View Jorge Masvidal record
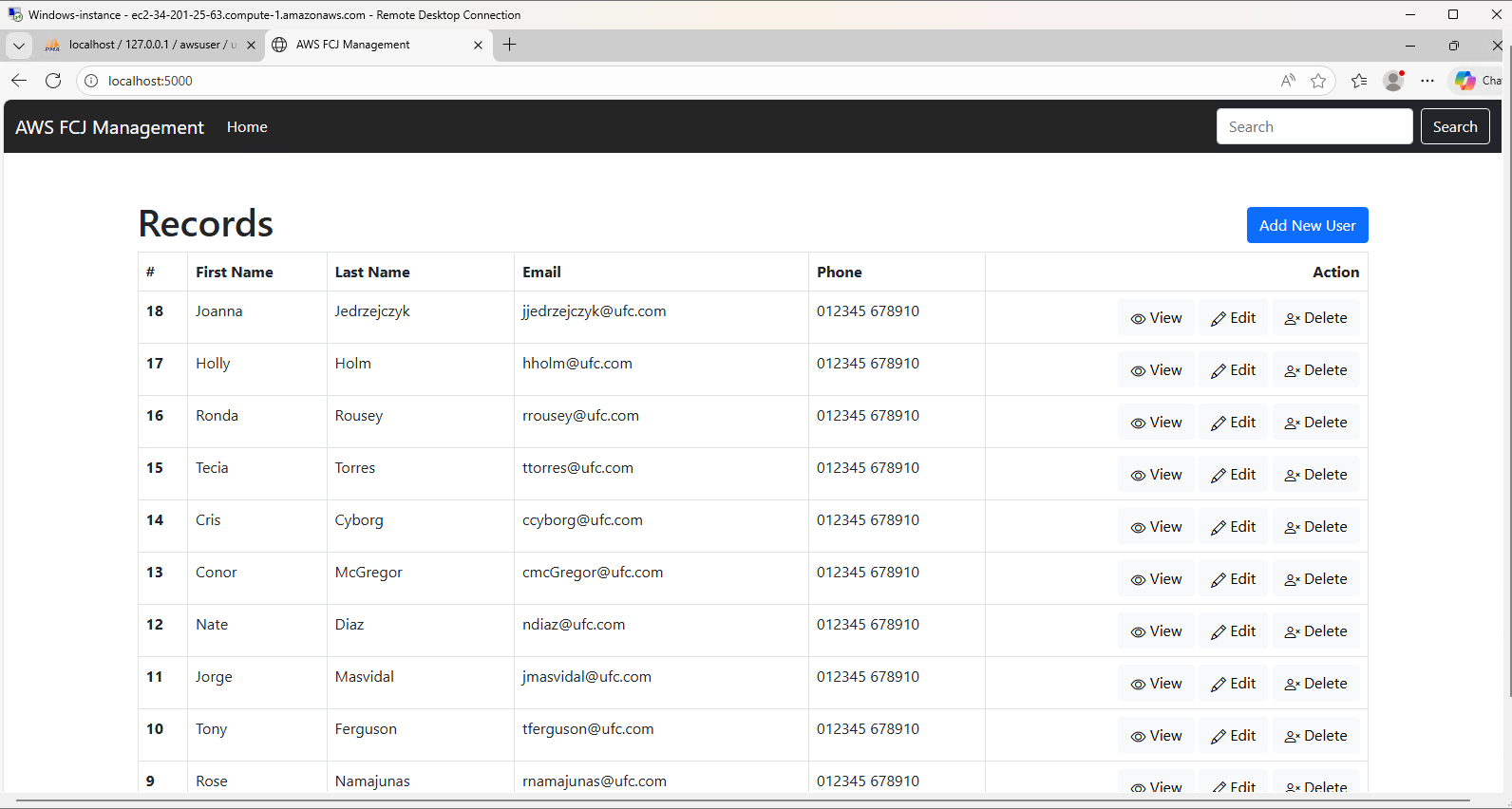Screen dimensions: 1512x809 pos(1156,684)
